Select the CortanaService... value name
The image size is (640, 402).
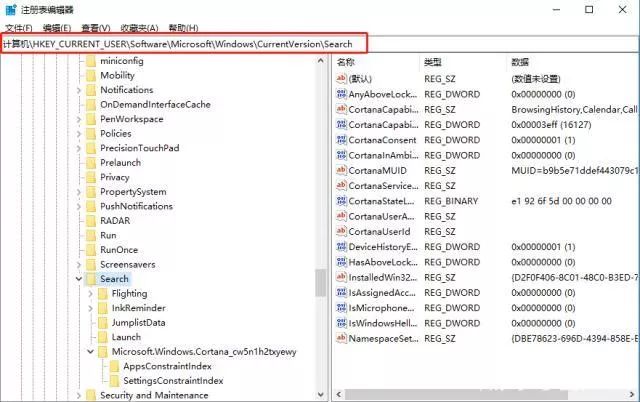coord(384,186)
